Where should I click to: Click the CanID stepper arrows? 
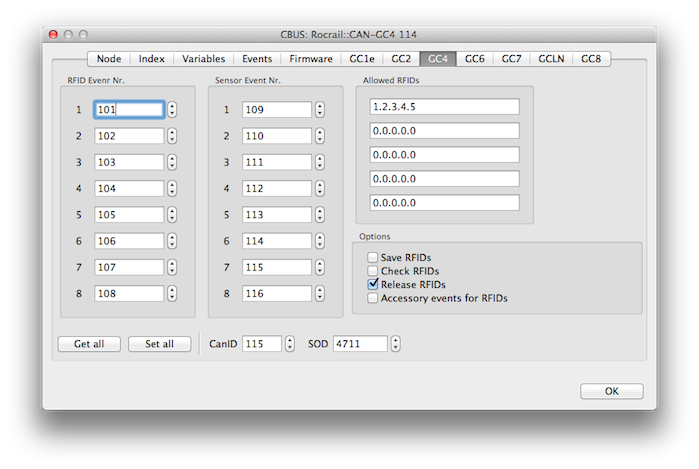pyautogui.click(x=290, y=343)
